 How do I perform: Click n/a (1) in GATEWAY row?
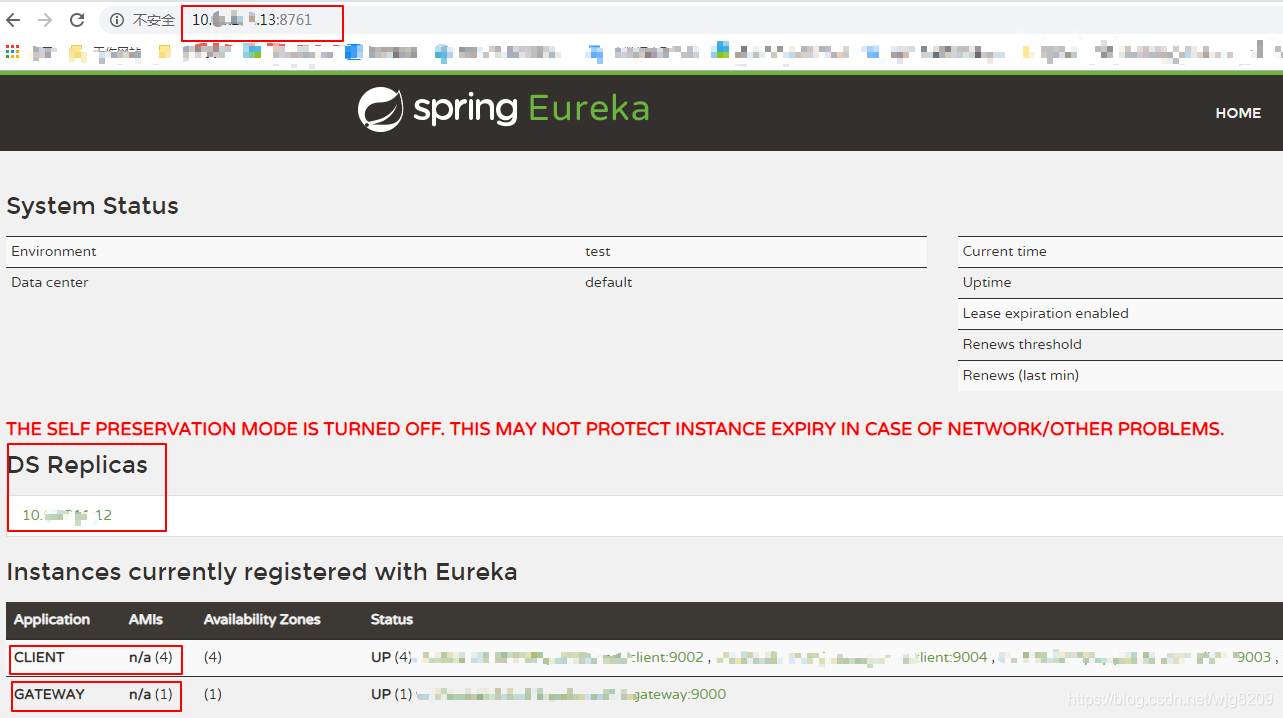pos(151,694)
